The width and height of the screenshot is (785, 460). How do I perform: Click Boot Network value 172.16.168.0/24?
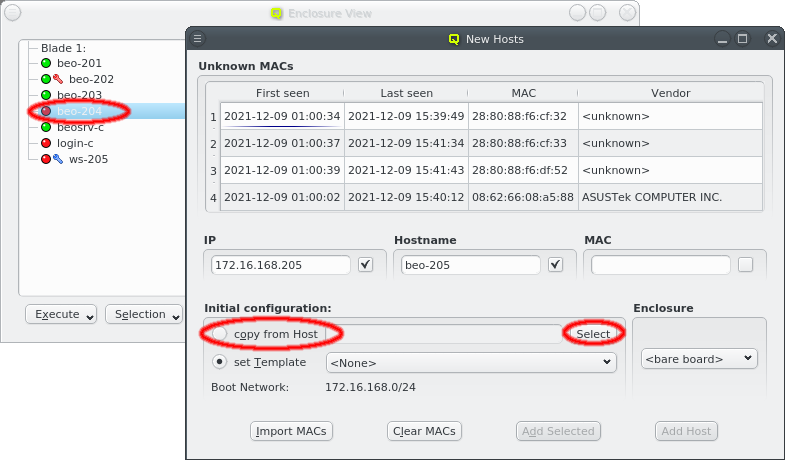[x=370, y=387]
